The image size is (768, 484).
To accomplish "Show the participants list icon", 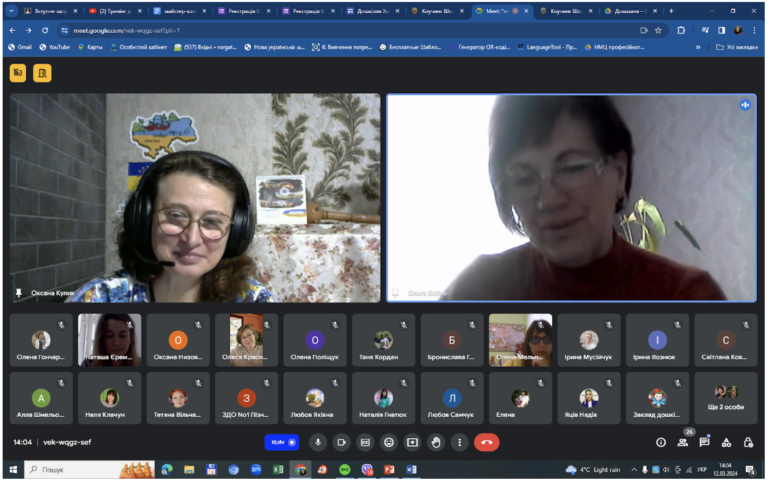I will click(682, 442).
